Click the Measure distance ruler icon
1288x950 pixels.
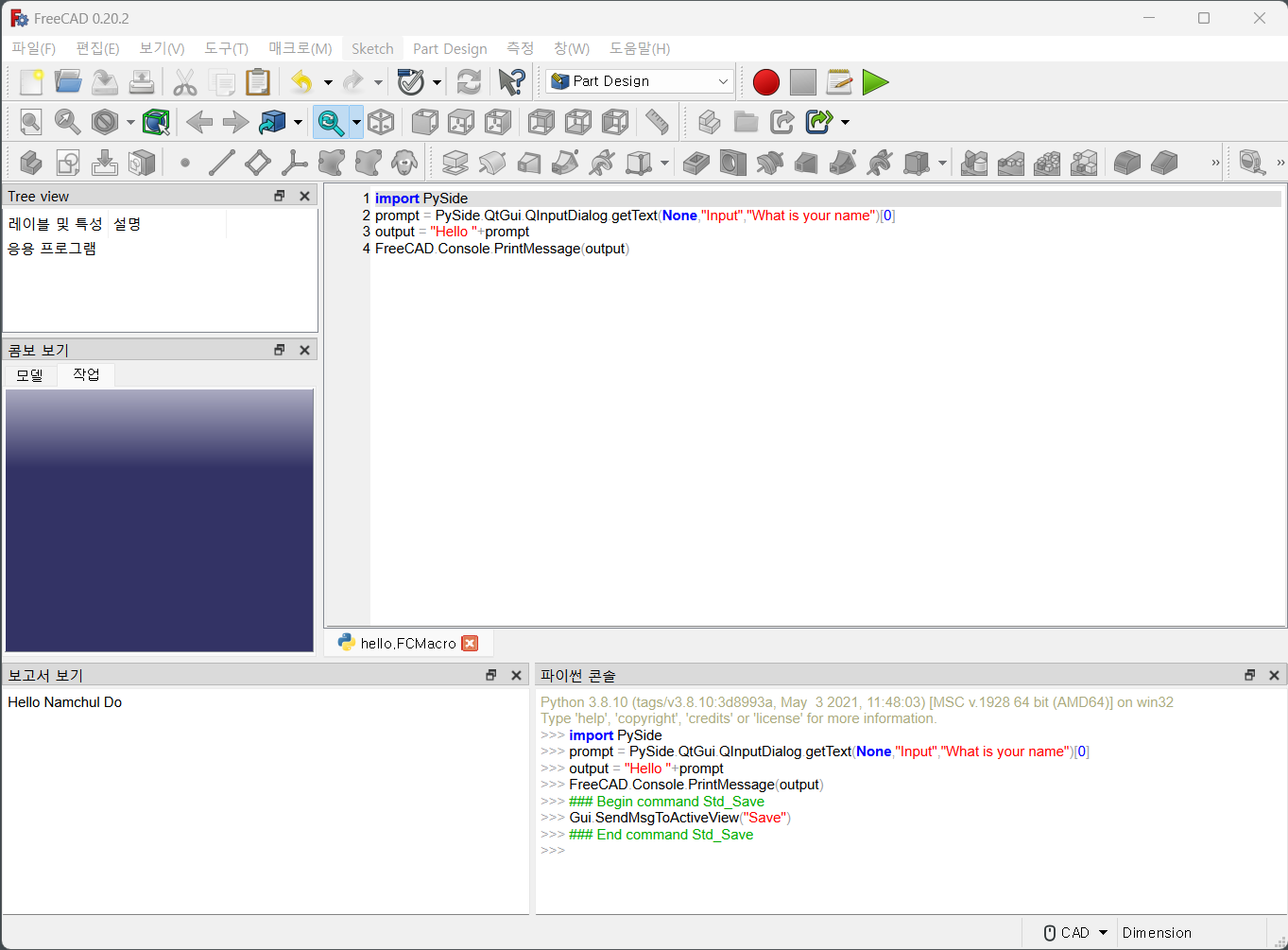pyautogui.click(x=658, y=122)
